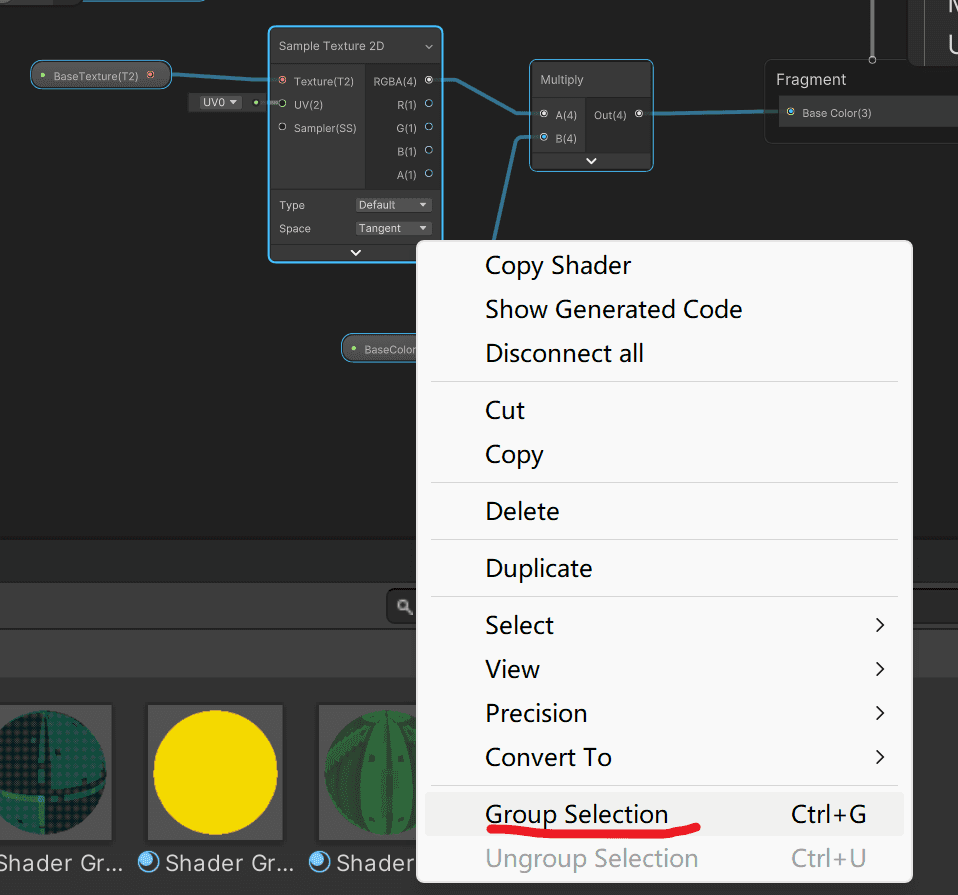The height and width of the screenshot is (895, 958).
Task: Expand the Multiply node bottom chevron
Action: [x=591, y=161]
